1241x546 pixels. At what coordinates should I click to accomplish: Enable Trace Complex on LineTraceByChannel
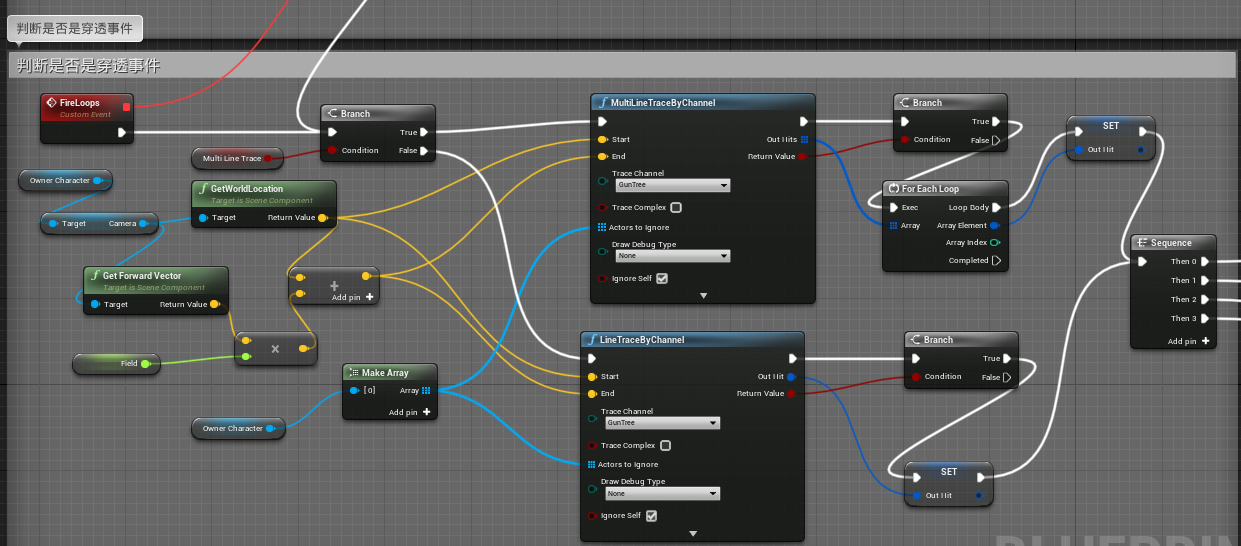point(665,446)
